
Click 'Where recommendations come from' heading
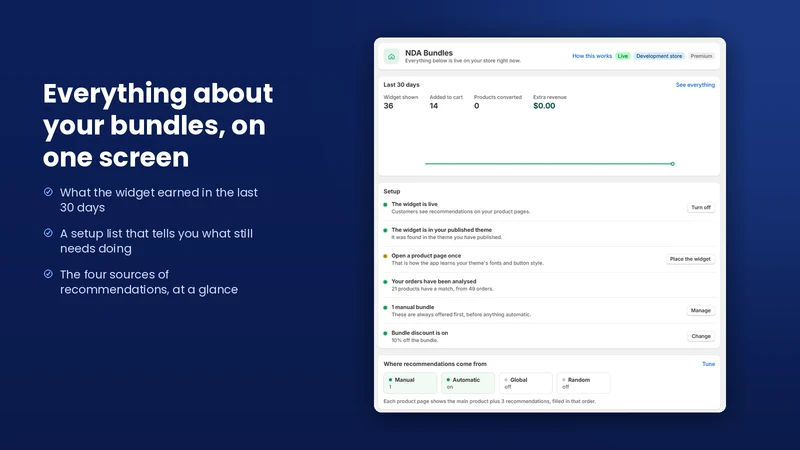point(435,364)
